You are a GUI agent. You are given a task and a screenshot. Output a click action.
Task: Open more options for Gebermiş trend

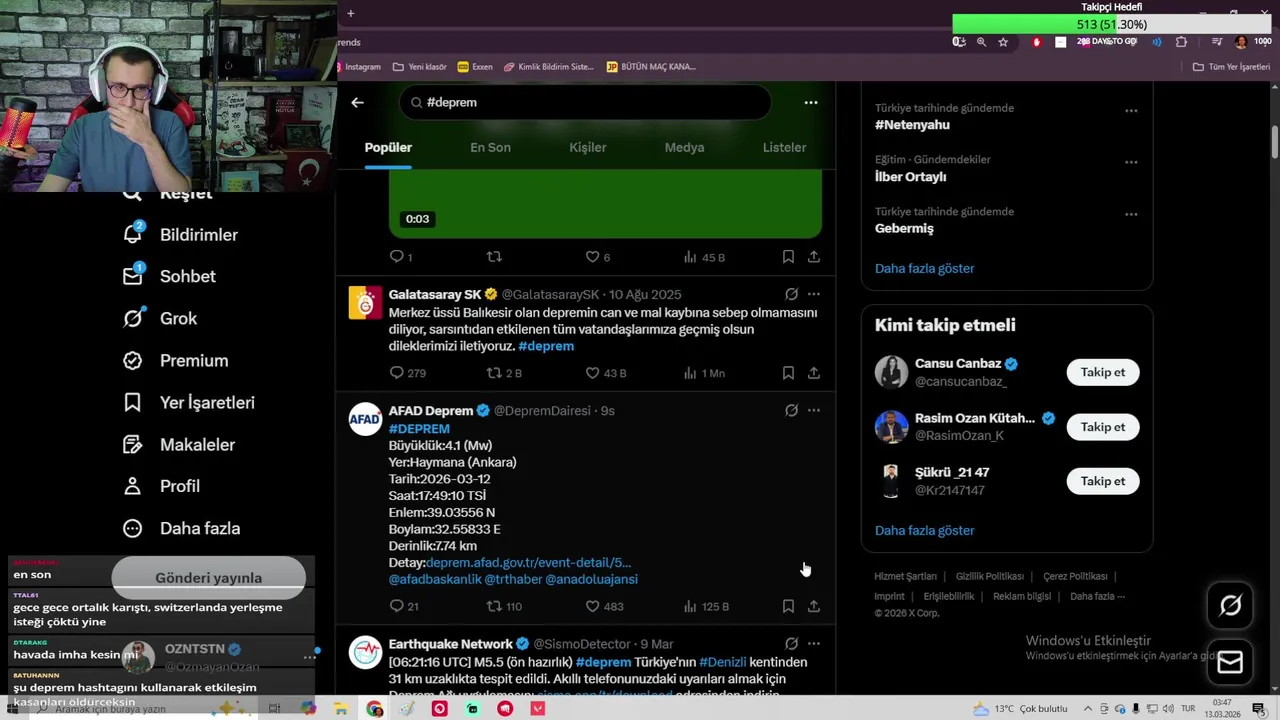click(x=1131, y=214)
